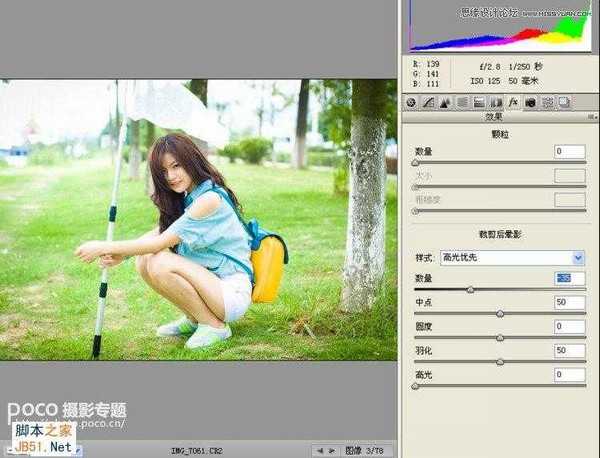Click the 高光 highlights value field
The image size is (600, 458).
coord(570,374)
